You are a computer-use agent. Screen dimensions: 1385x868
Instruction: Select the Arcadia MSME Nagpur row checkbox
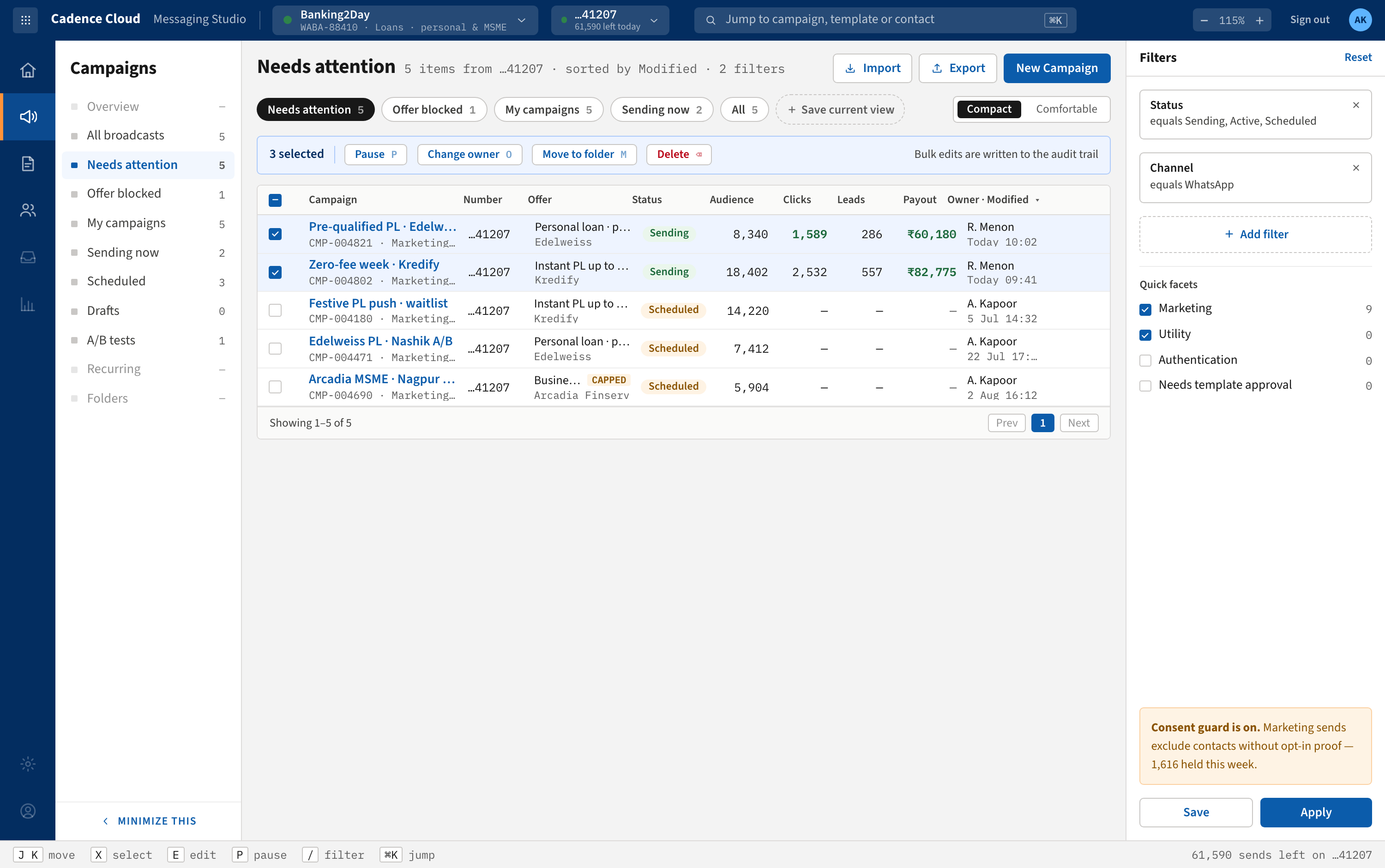point(275,387)
